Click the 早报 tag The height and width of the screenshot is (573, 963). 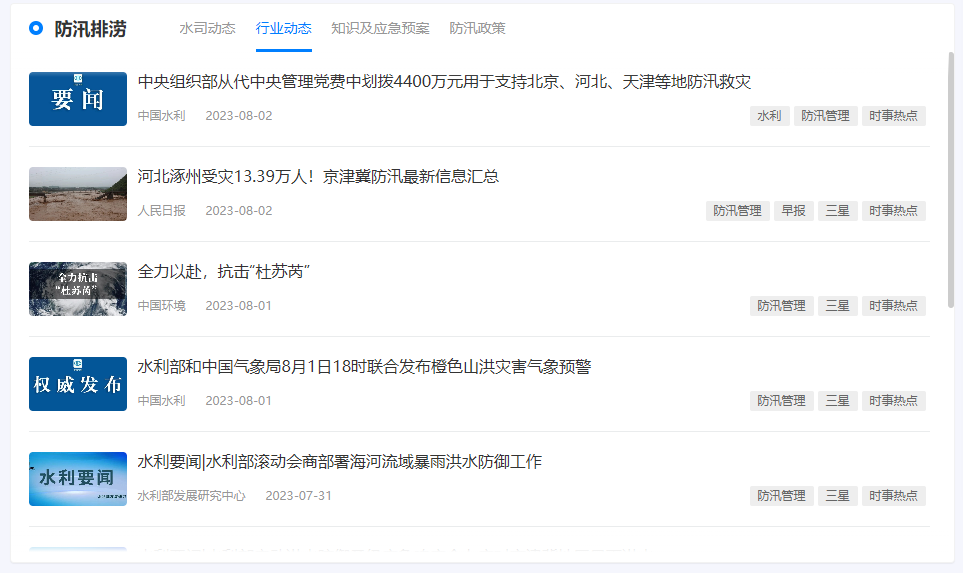(793, 211)
